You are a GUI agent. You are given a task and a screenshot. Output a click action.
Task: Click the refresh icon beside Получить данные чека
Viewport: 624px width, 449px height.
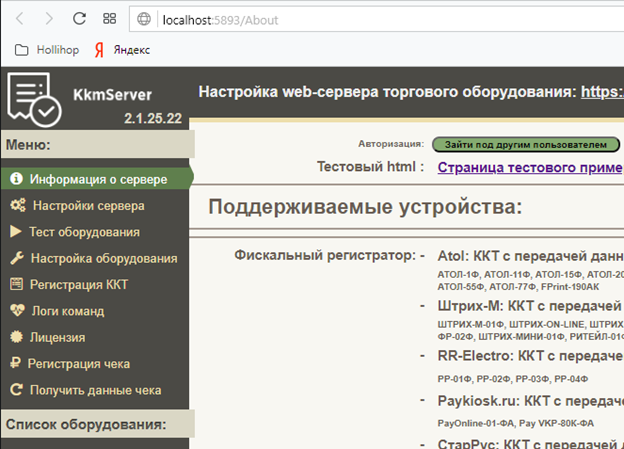(x=16, y=389)
